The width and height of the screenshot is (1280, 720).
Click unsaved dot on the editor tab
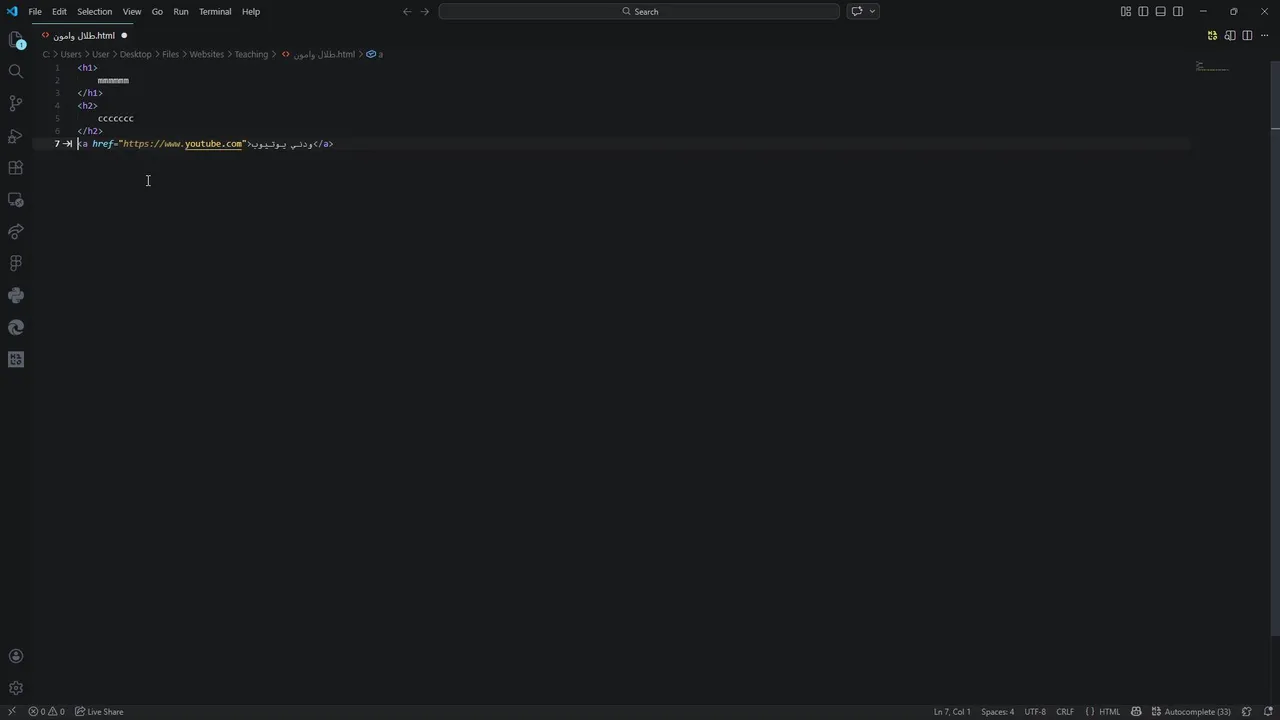[x=124, y=35]
